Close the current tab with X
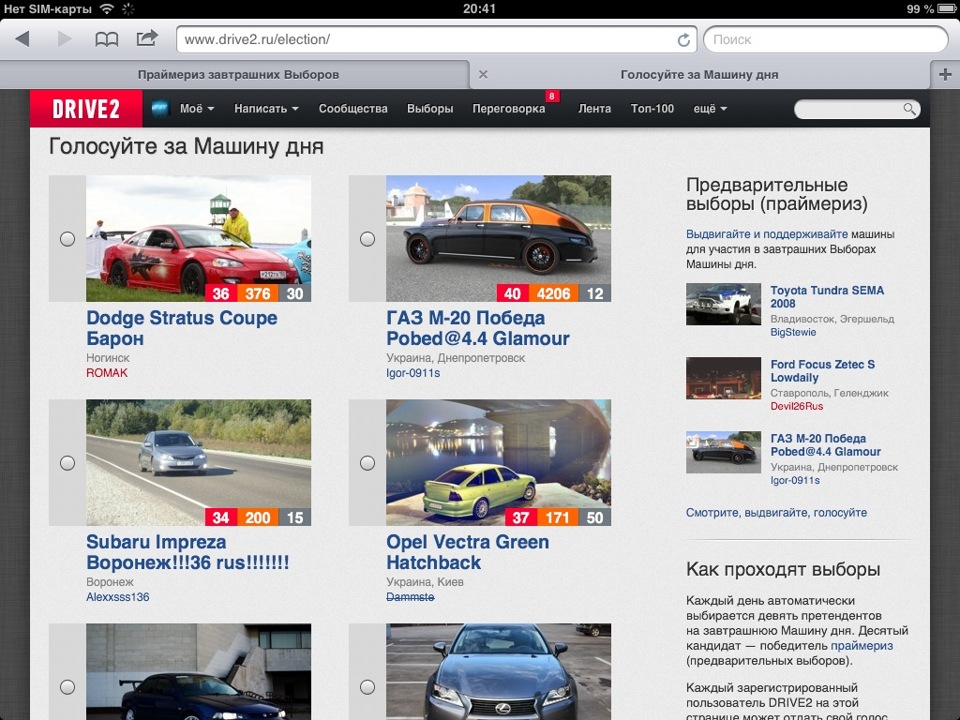This screenshot has height=720, width=960. 483,75
